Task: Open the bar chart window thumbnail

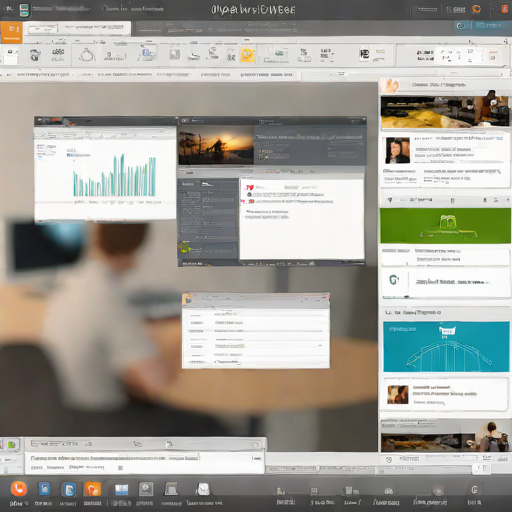Action: [x=105, y=169]
